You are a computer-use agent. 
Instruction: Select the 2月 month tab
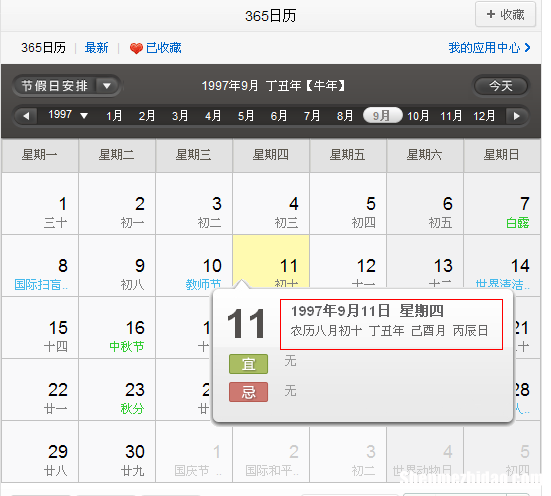pos(147,116)
